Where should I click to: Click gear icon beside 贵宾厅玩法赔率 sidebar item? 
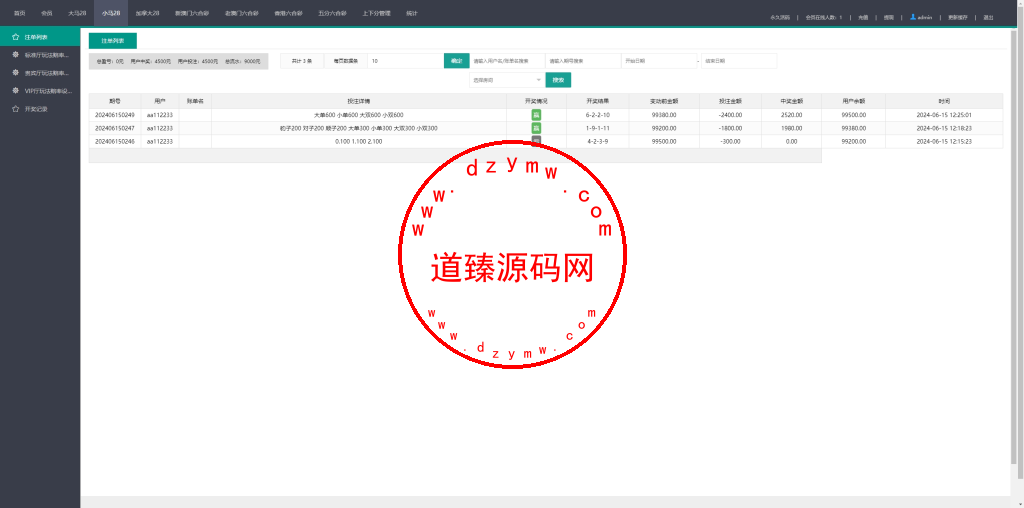click(x=16, y=73)
